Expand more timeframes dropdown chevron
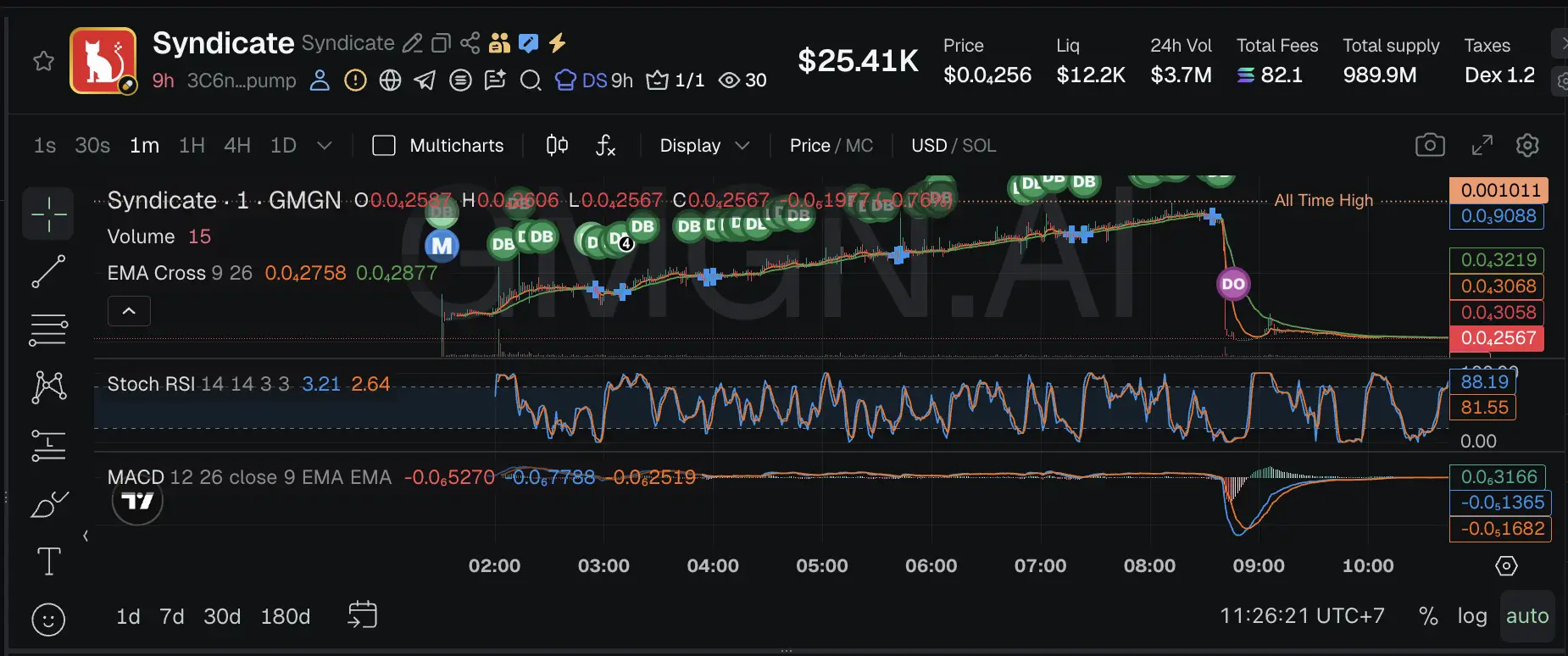 [x=324, y=146]
